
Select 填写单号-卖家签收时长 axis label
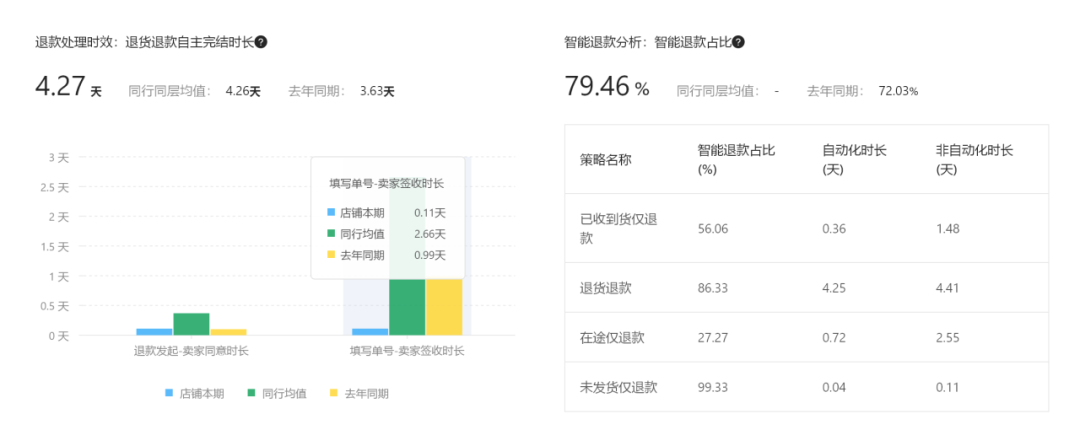point(407,351)
